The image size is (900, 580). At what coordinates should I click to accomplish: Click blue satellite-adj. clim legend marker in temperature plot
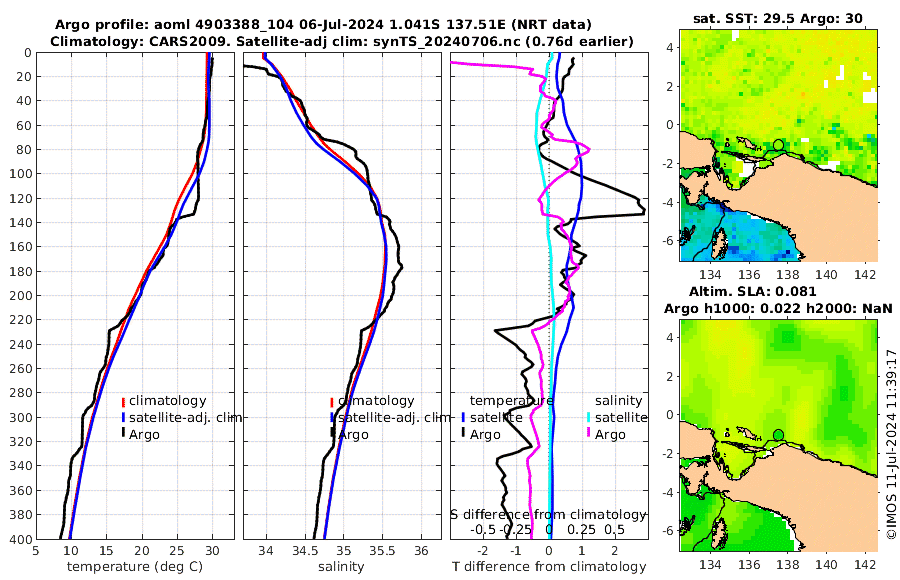[123, 417]
